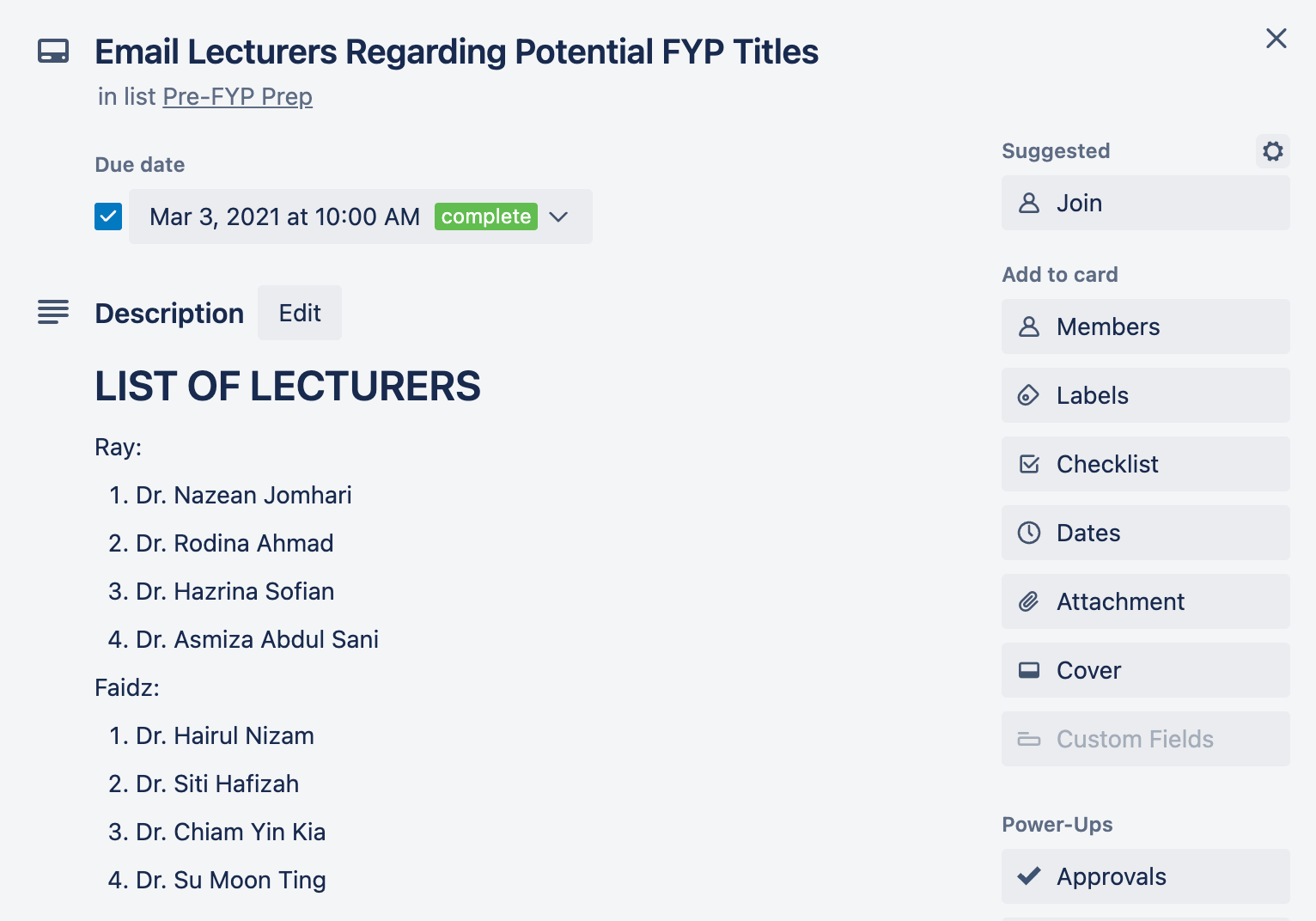Click the green complete status badge
The height and width of the screenshot is (921, 1316).
click(486, 217)
